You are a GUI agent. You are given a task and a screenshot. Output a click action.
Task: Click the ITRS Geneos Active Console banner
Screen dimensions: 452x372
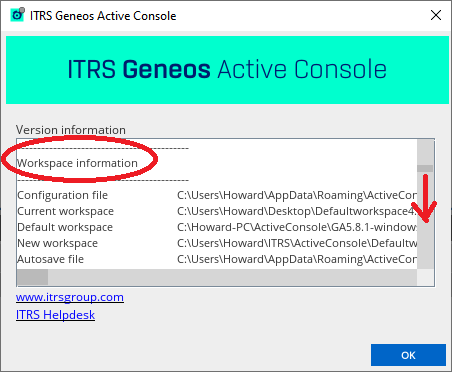click(227, 70)
